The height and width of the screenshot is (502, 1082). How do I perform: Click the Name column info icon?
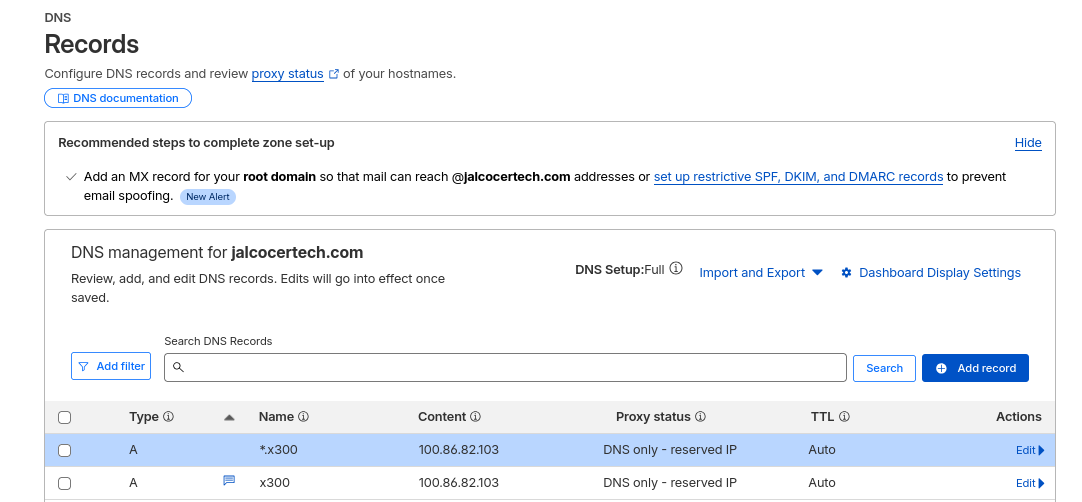[304, 417]
